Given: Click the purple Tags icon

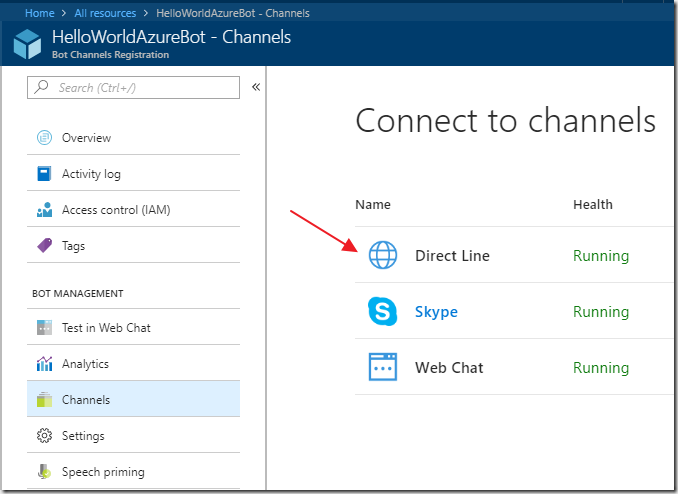Looking at the screenshot, I should [x=44, y=245].
